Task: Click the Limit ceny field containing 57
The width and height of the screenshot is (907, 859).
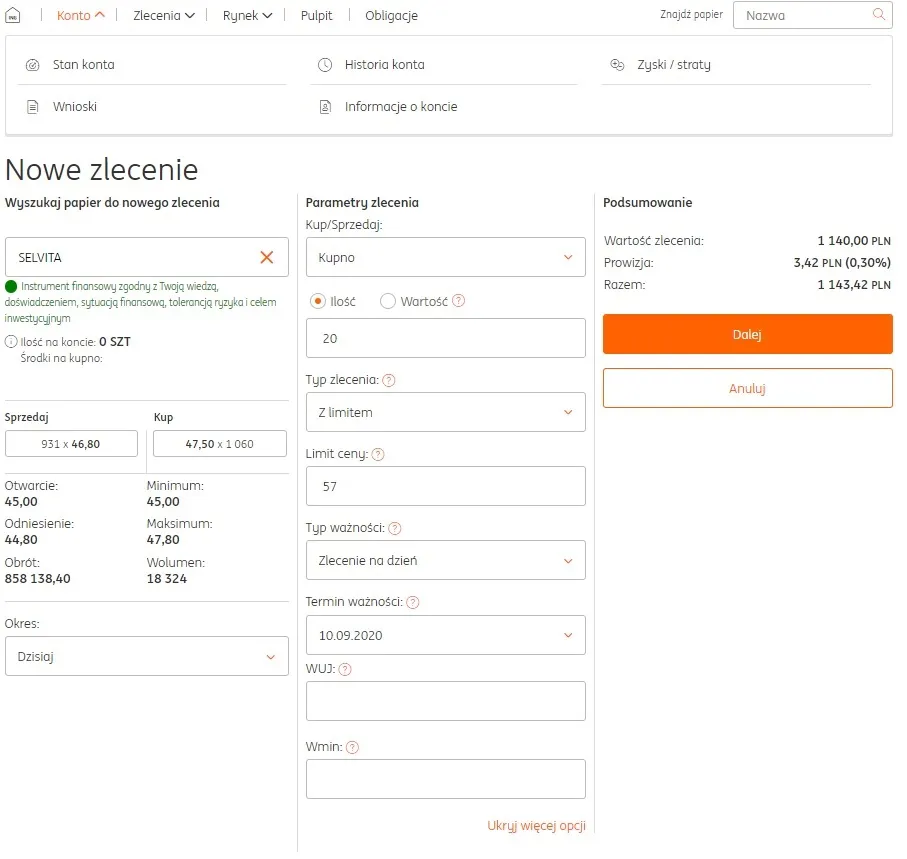Action: 445,486
